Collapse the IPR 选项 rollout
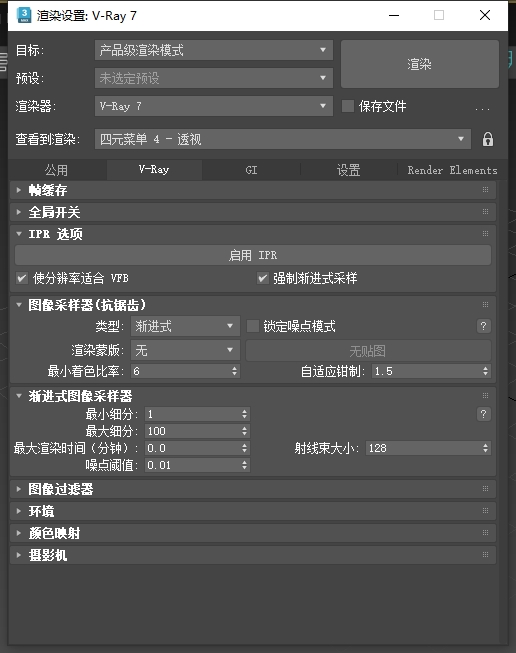Image resolution: width=516 pixels, height=653 pixels. pos(55,234)
